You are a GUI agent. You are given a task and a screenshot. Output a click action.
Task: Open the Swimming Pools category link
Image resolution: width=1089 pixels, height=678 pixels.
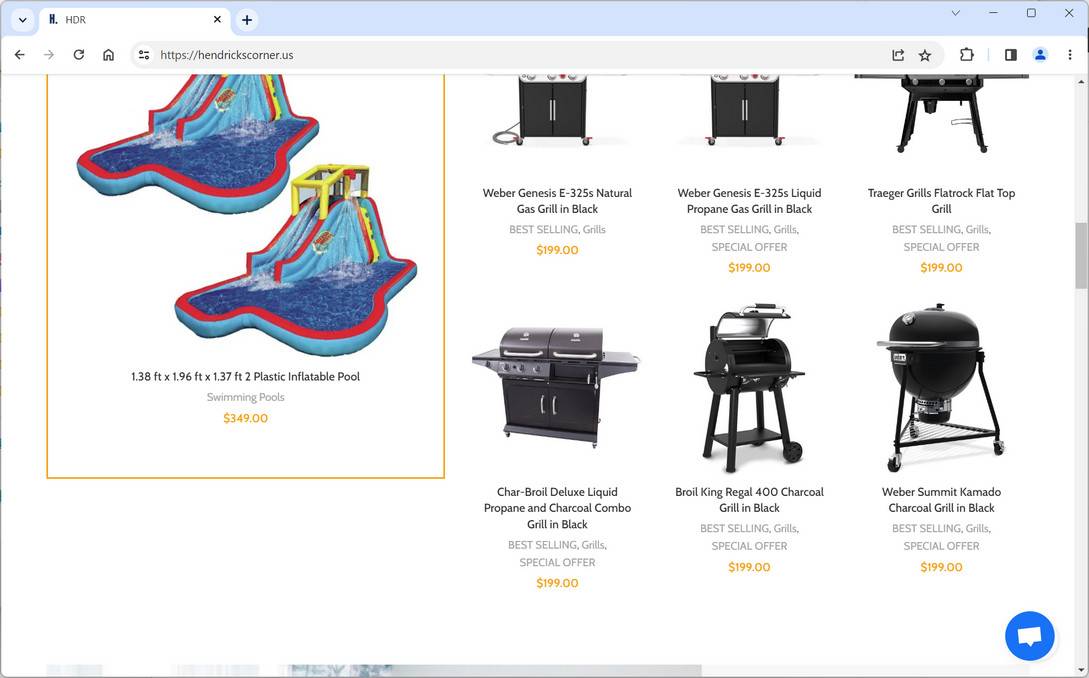(246, 397)
